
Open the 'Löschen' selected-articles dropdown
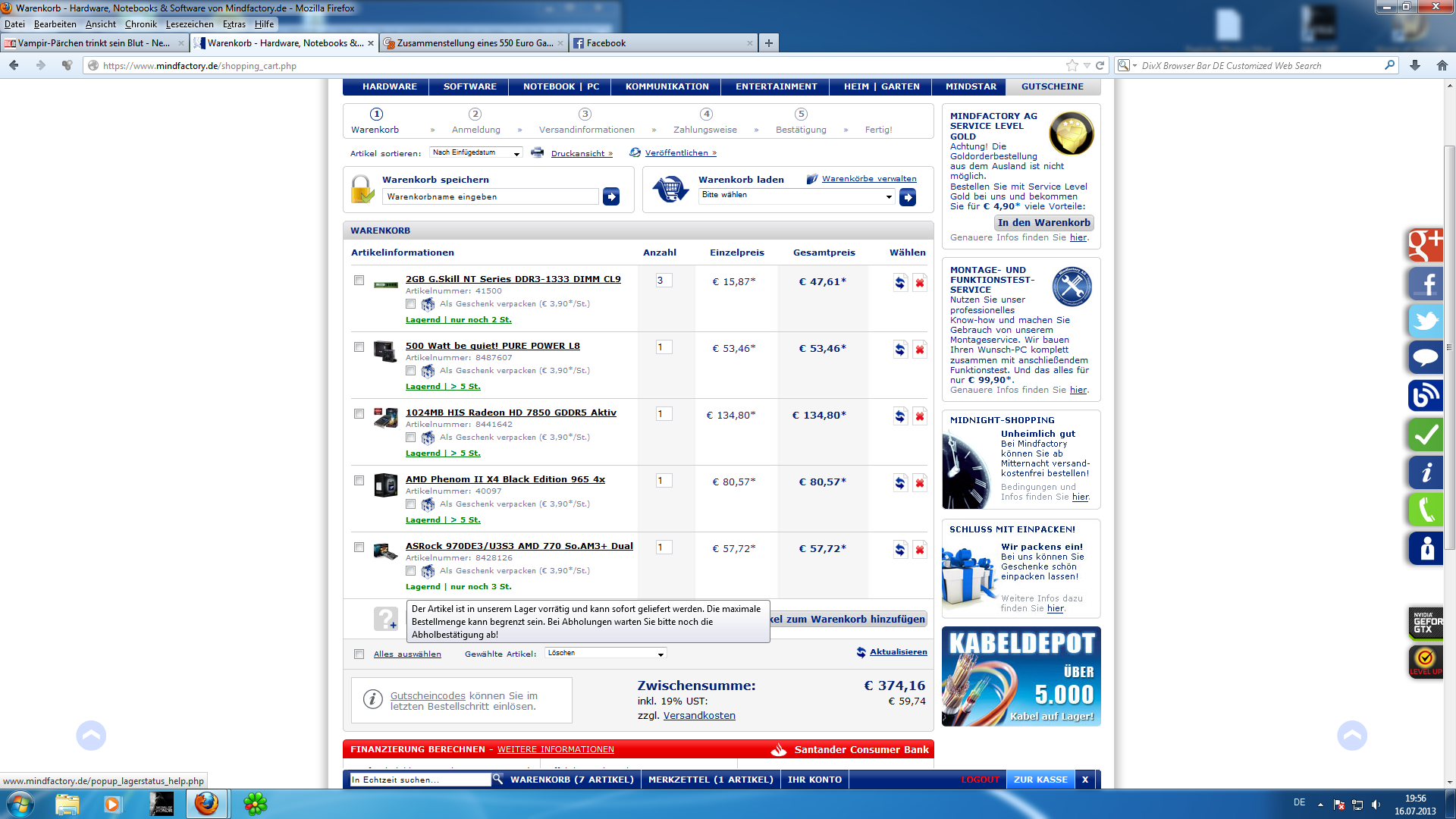pos(605,654)
